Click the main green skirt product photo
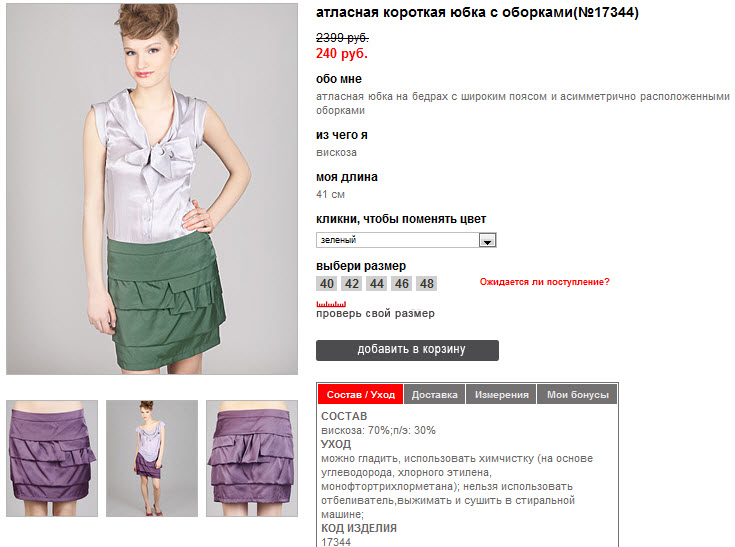 coord(152,189)
